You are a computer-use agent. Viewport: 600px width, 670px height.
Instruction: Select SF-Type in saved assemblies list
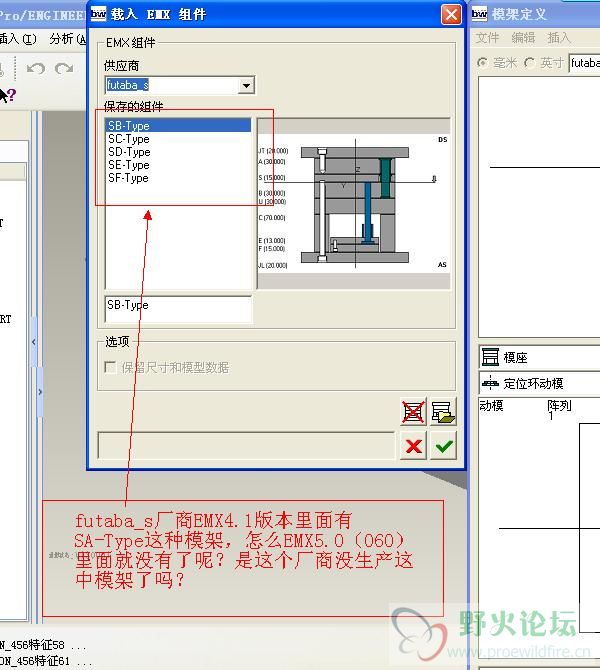tap(178, 178)
